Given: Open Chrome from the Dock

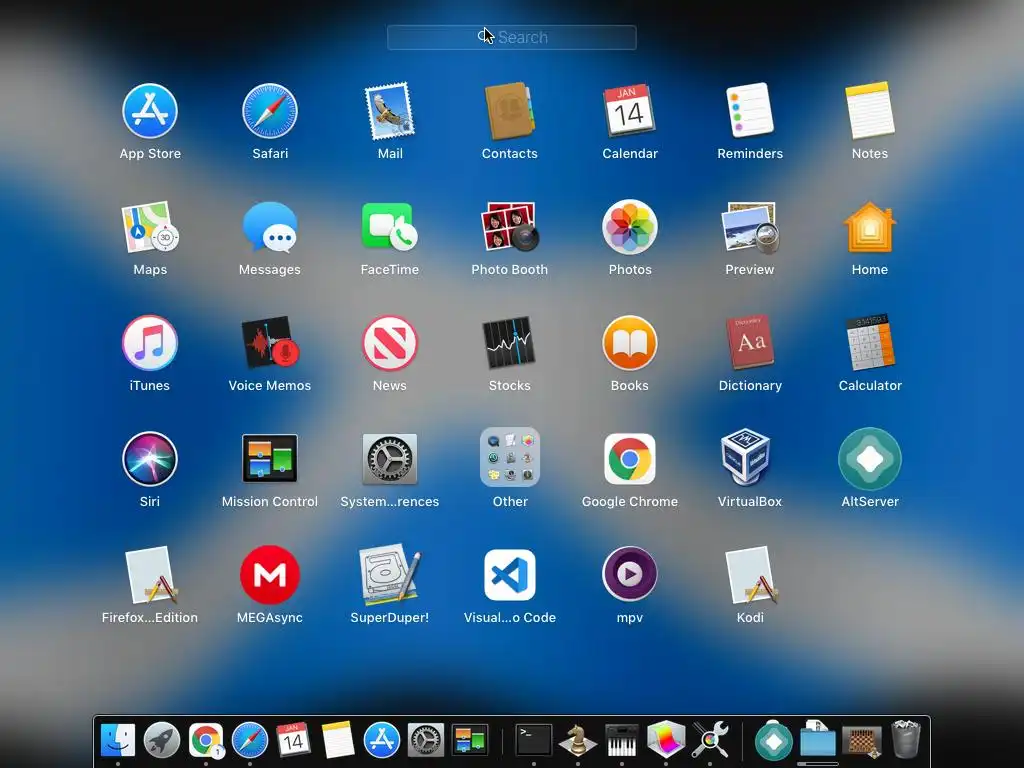Looking at the screenshot, I should coord(206,740).
